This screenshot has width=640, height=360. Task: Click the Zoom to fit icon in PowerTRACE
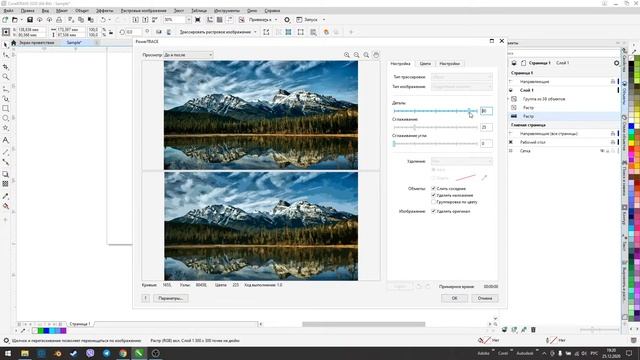click(366, 55)
